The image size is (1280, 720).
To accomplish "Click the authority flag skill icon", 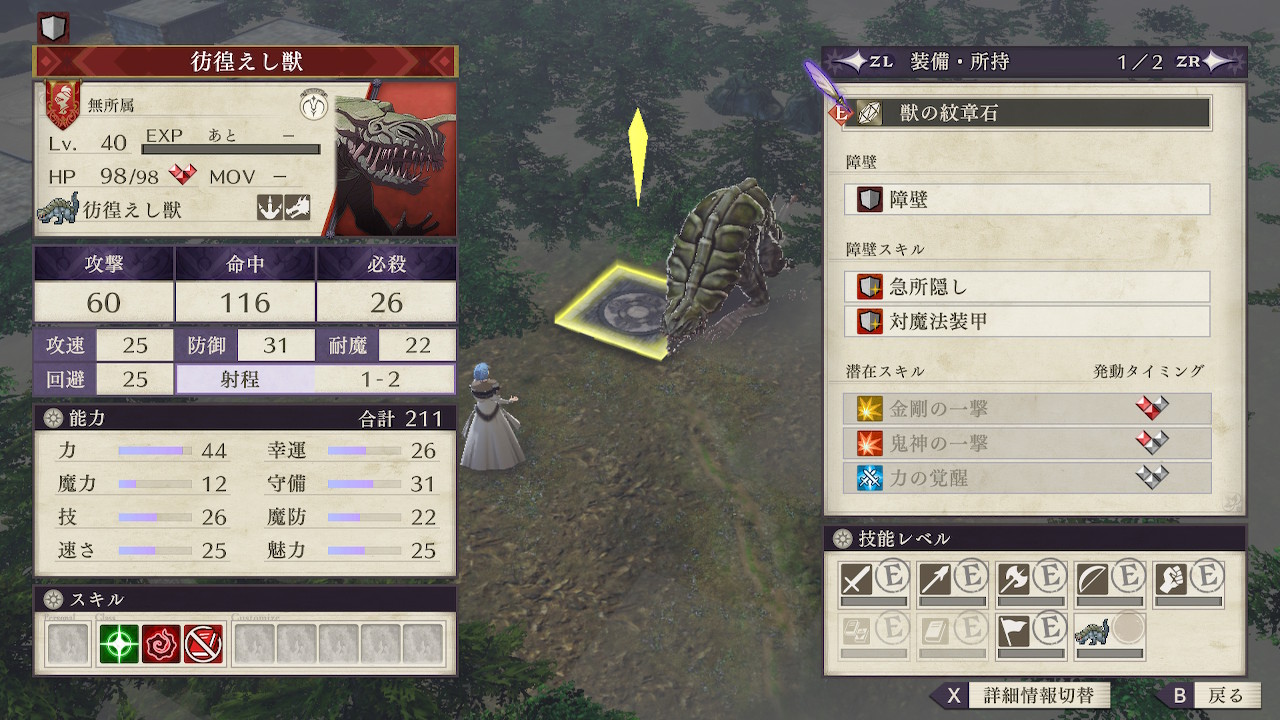I will [1014, 631].
